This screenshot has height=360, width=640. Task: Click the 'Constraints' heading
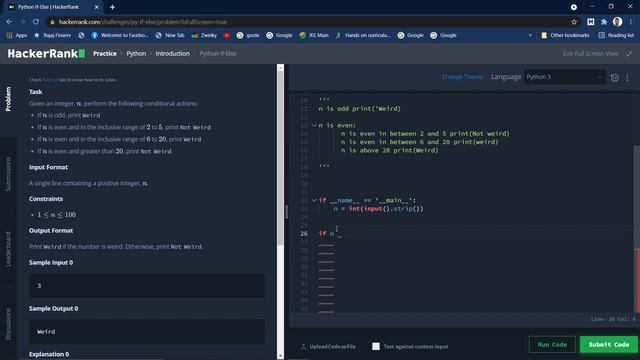tap(46, 199)
